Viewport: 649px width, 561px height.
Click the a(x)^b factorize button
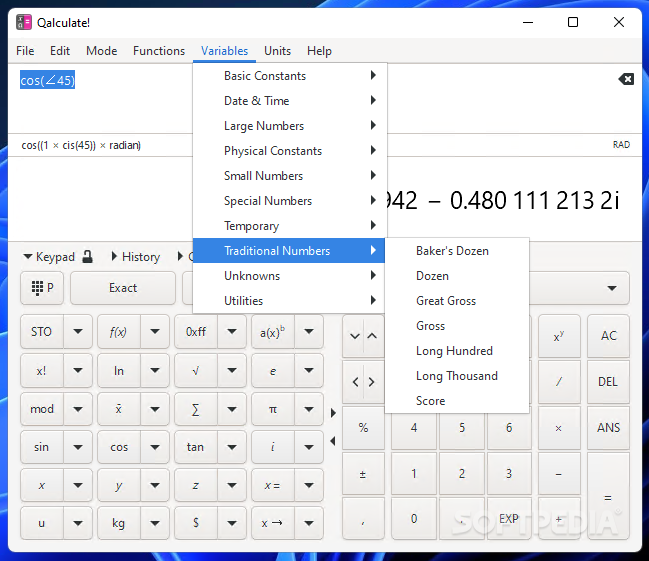click(273, 332)
